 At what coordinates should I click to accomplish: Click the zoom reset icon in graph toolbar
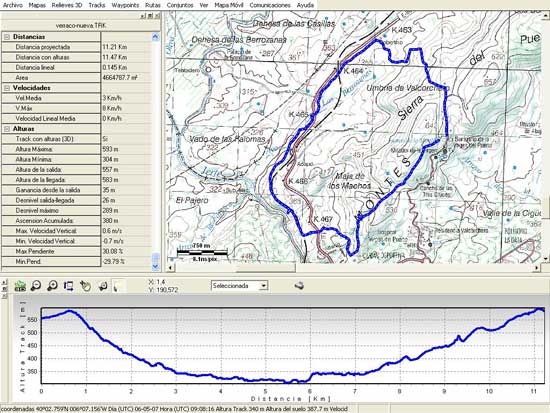coord(102,286)
